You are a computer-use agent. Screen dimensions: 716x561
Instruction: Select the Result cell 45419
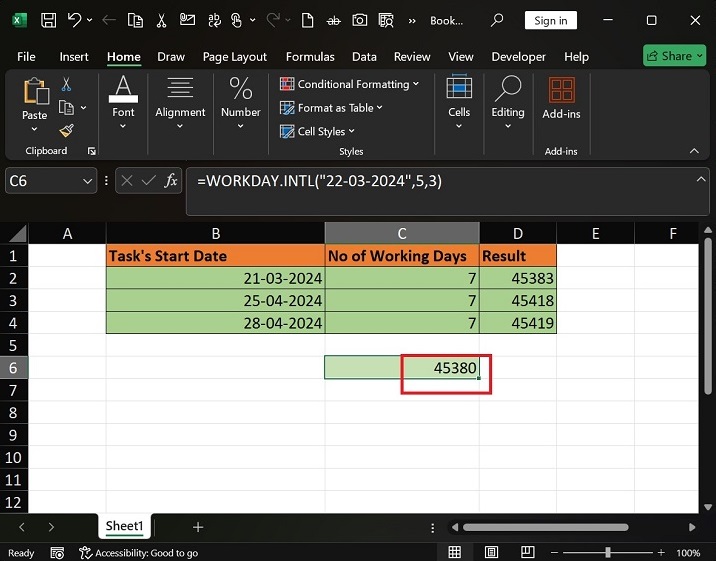click(x=518, y=323)
